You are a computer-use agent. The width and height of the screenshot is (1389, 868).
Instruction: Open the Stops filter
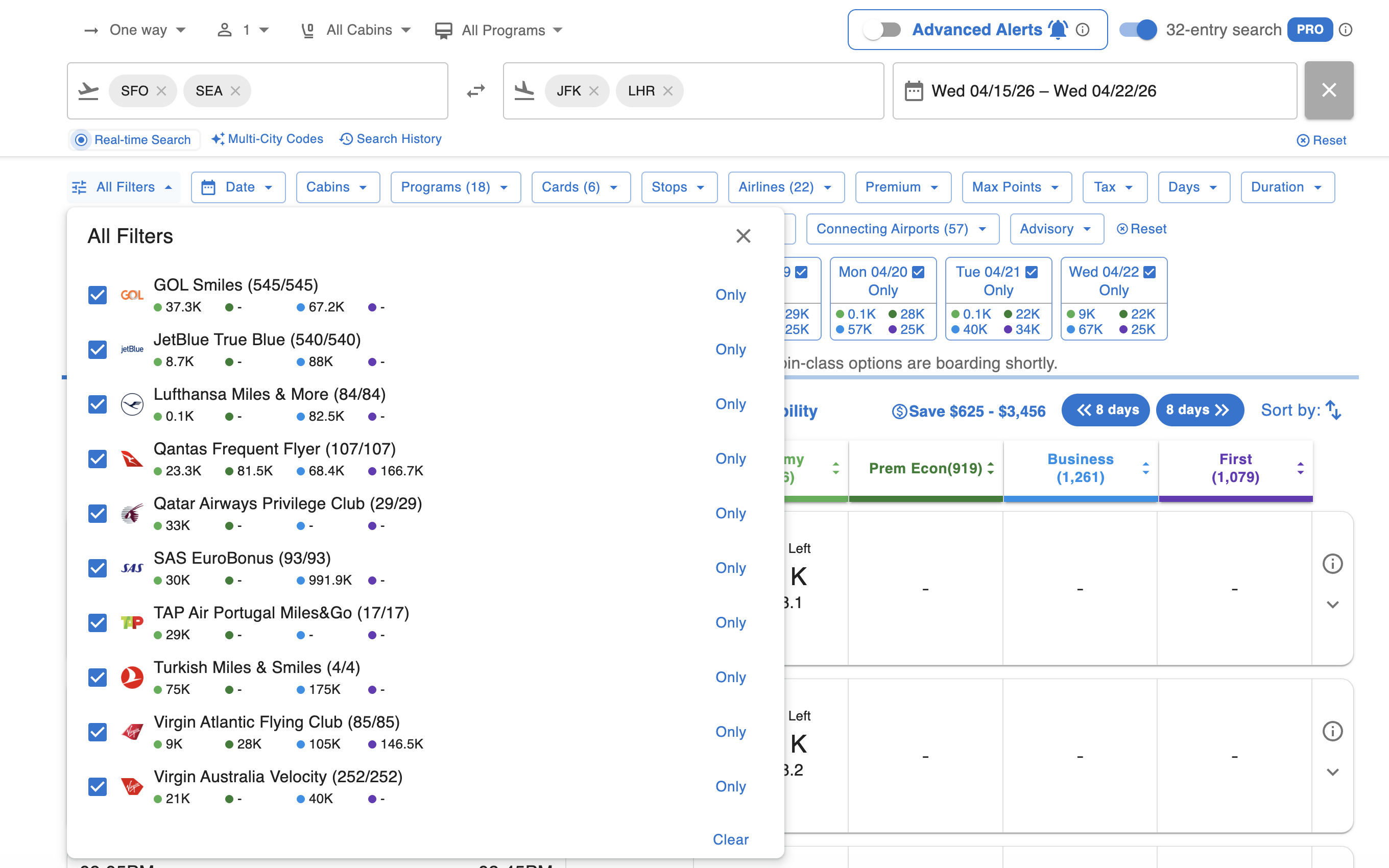tap(679, 187)
